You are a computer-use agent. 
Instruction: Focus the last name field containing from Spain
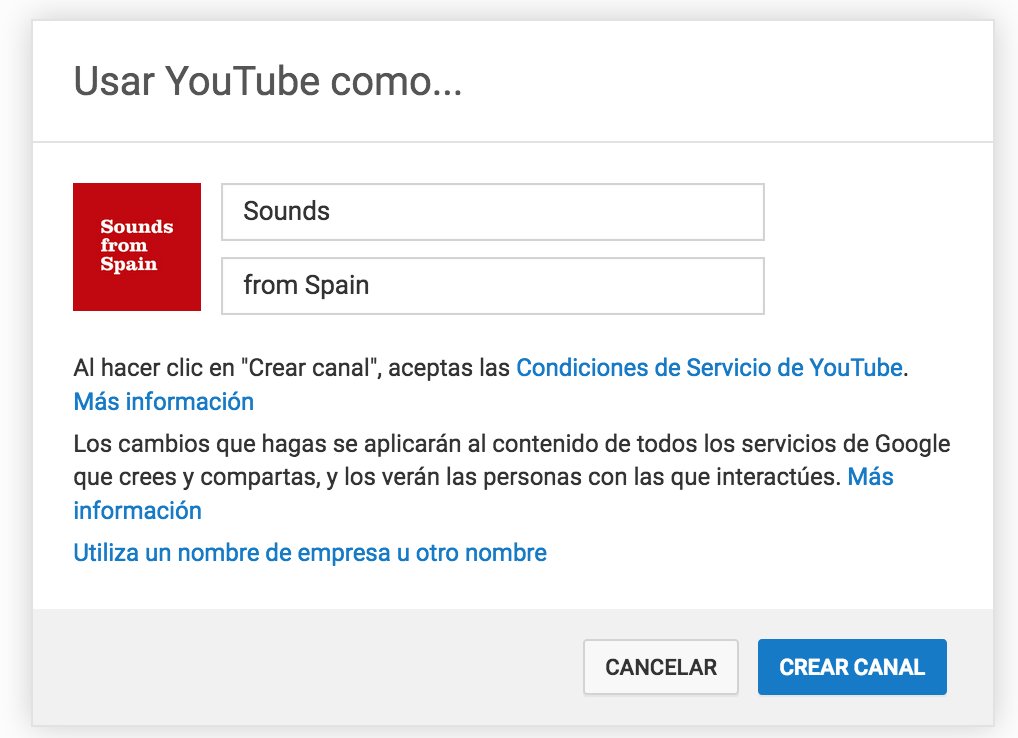[493, 286]
